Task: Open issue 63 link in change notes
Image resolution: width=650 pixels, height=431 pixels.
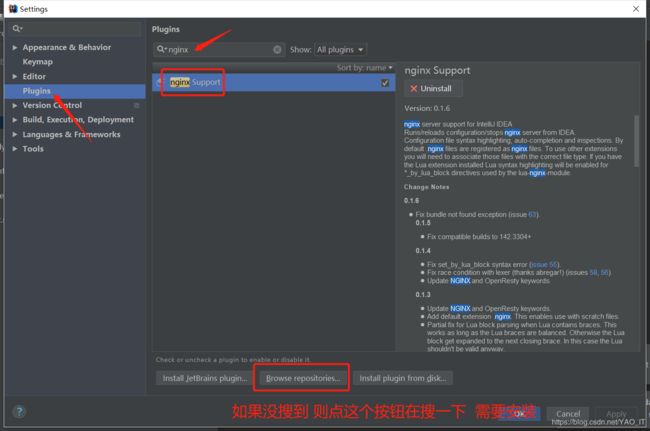Action: (x=533, y=215)
